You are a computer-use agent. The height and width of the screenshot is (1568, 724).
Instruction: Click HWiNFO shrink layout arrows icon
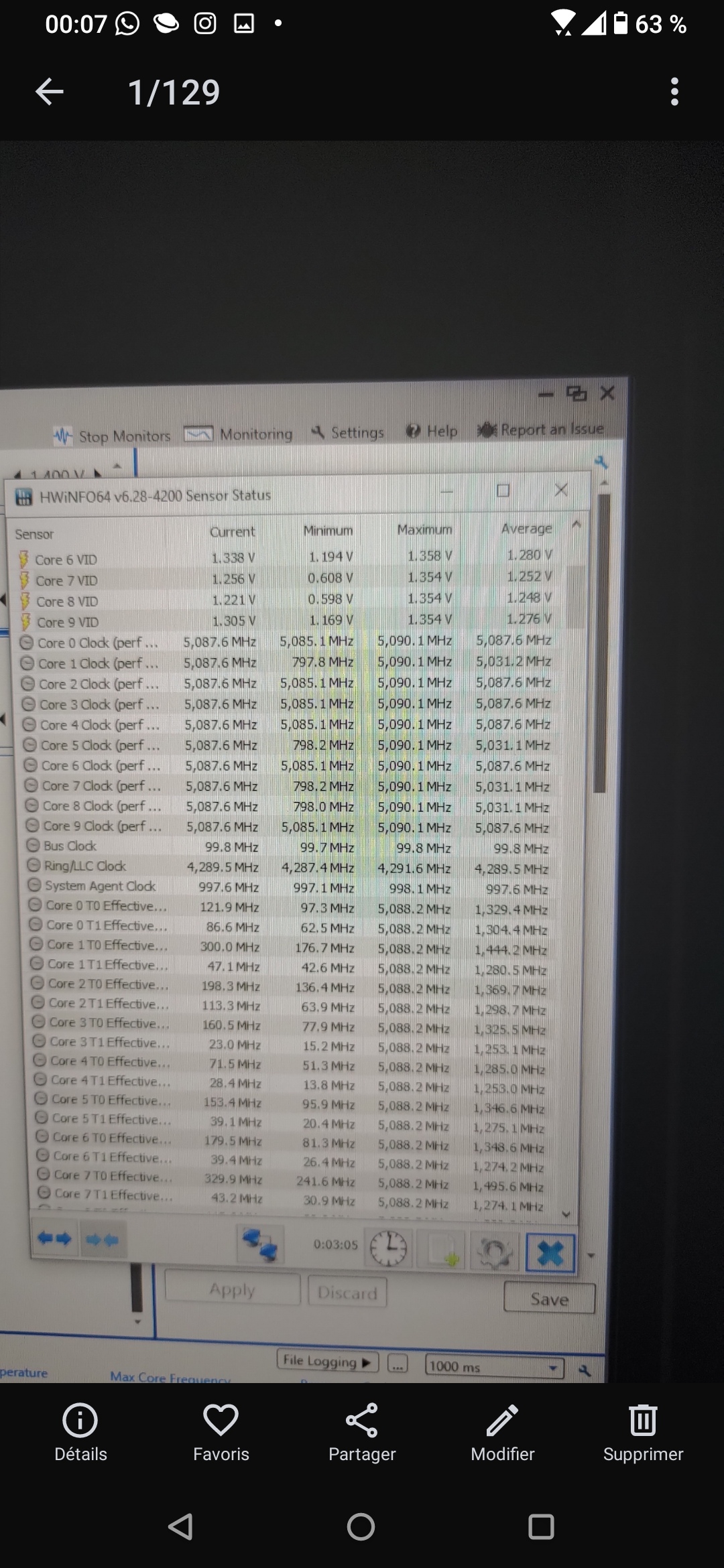pyautogui.click(x=101, y=1240)
